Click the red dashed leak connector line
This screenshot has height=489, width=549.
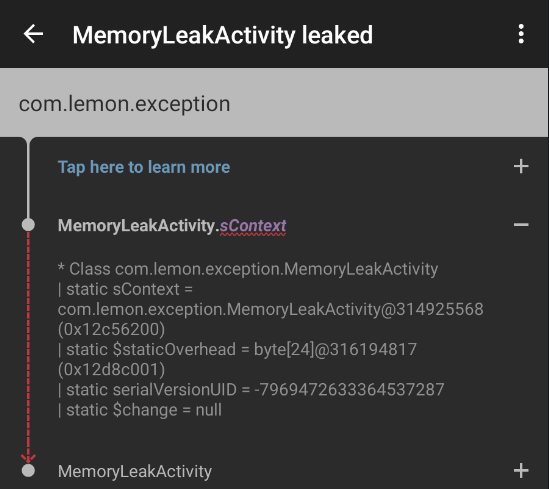coord(28,343)
